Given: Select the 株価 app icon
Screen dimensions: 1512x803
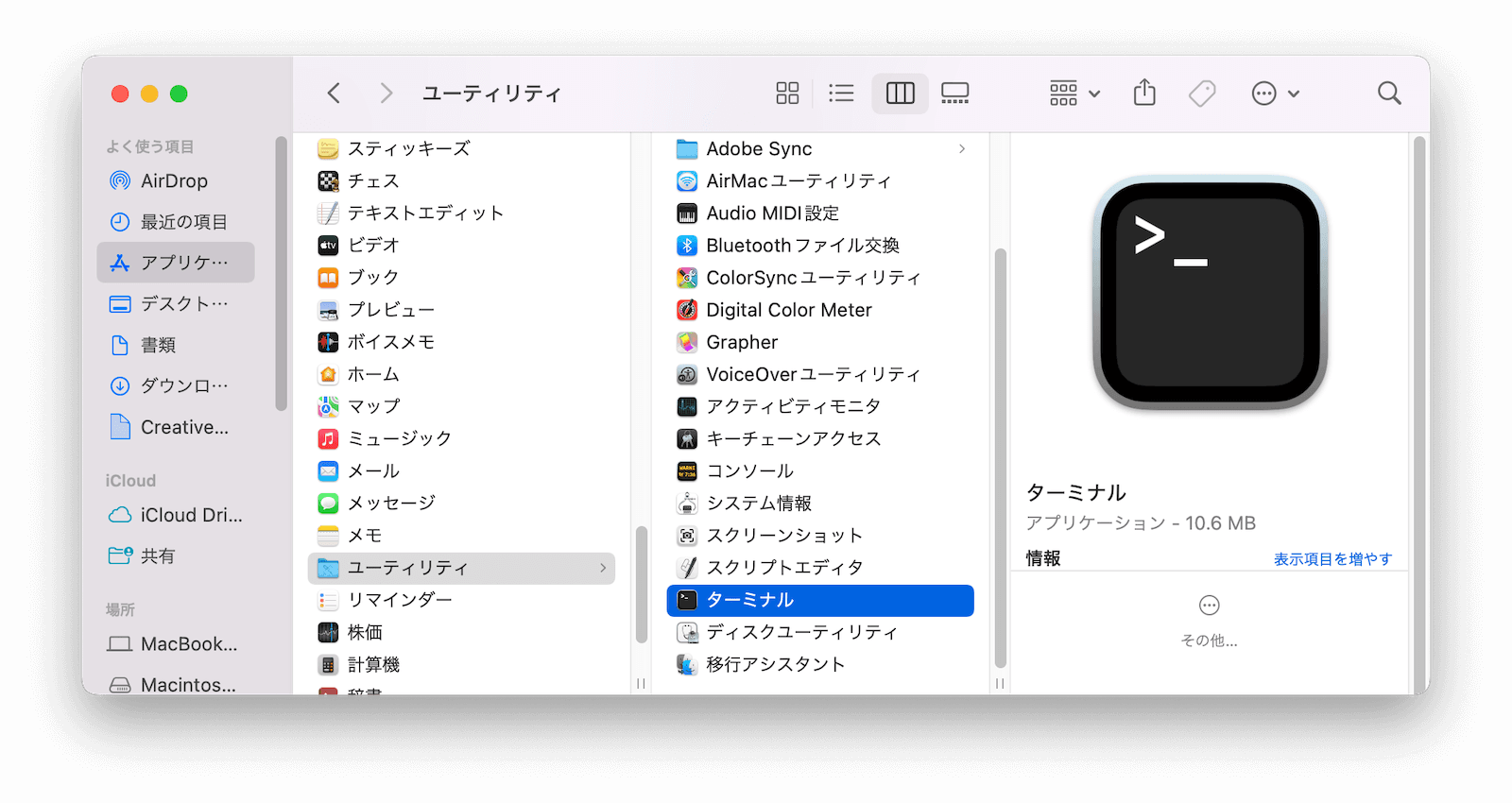Looking at the screenshot, I should [328, 632].
